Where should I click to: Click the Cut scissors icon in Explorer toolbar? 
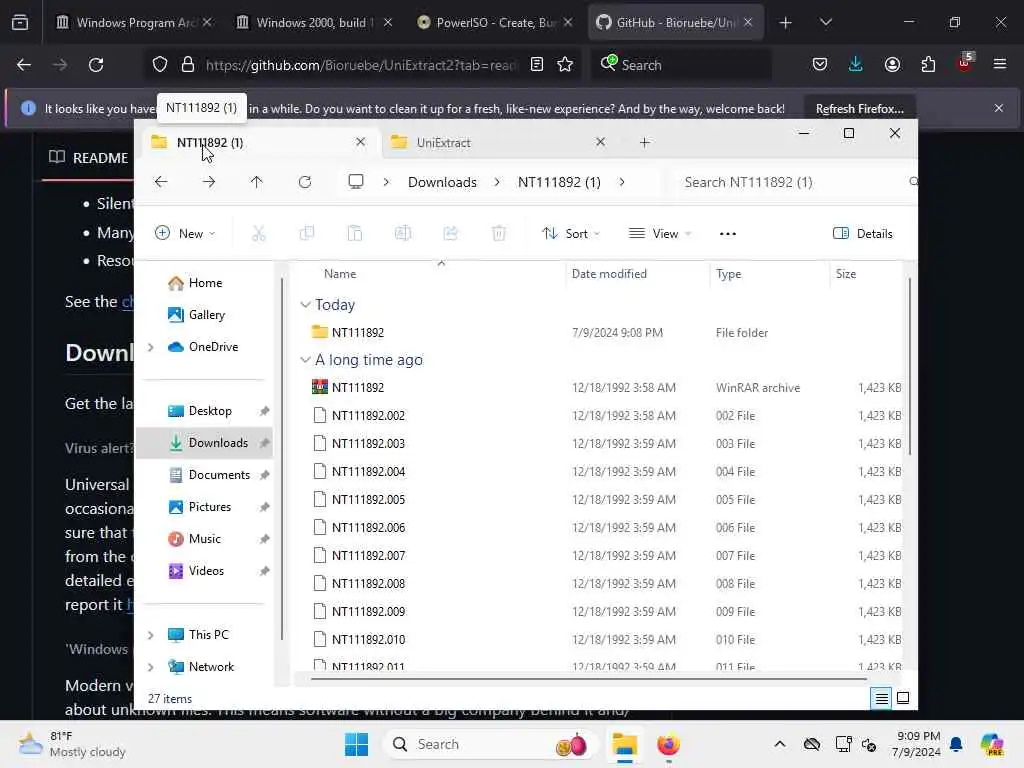tap(259, 234)
